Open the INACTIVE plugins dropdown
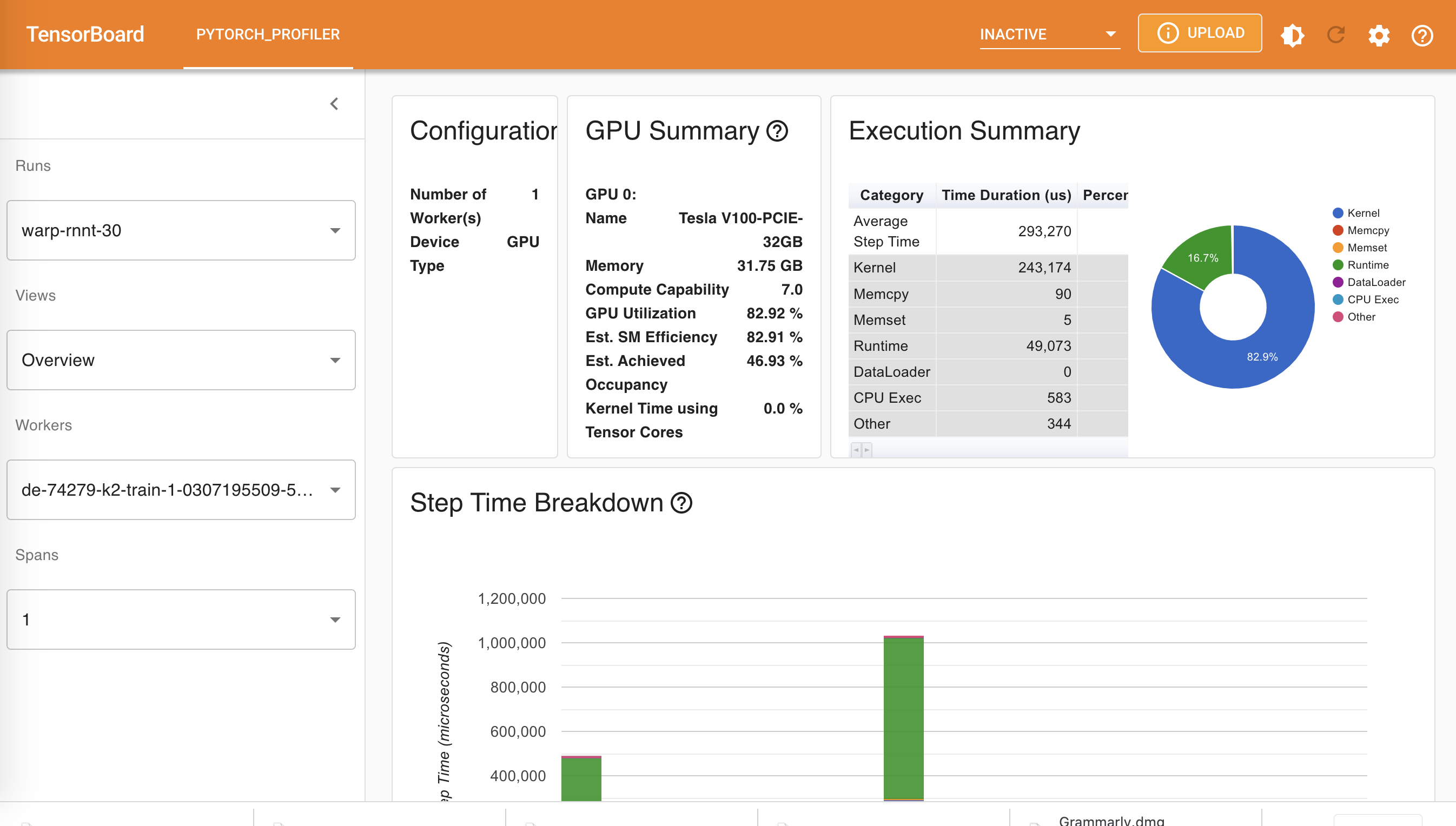Image resolution: width=1456 pixels, height=826 pixels. tap(1049, 34)
